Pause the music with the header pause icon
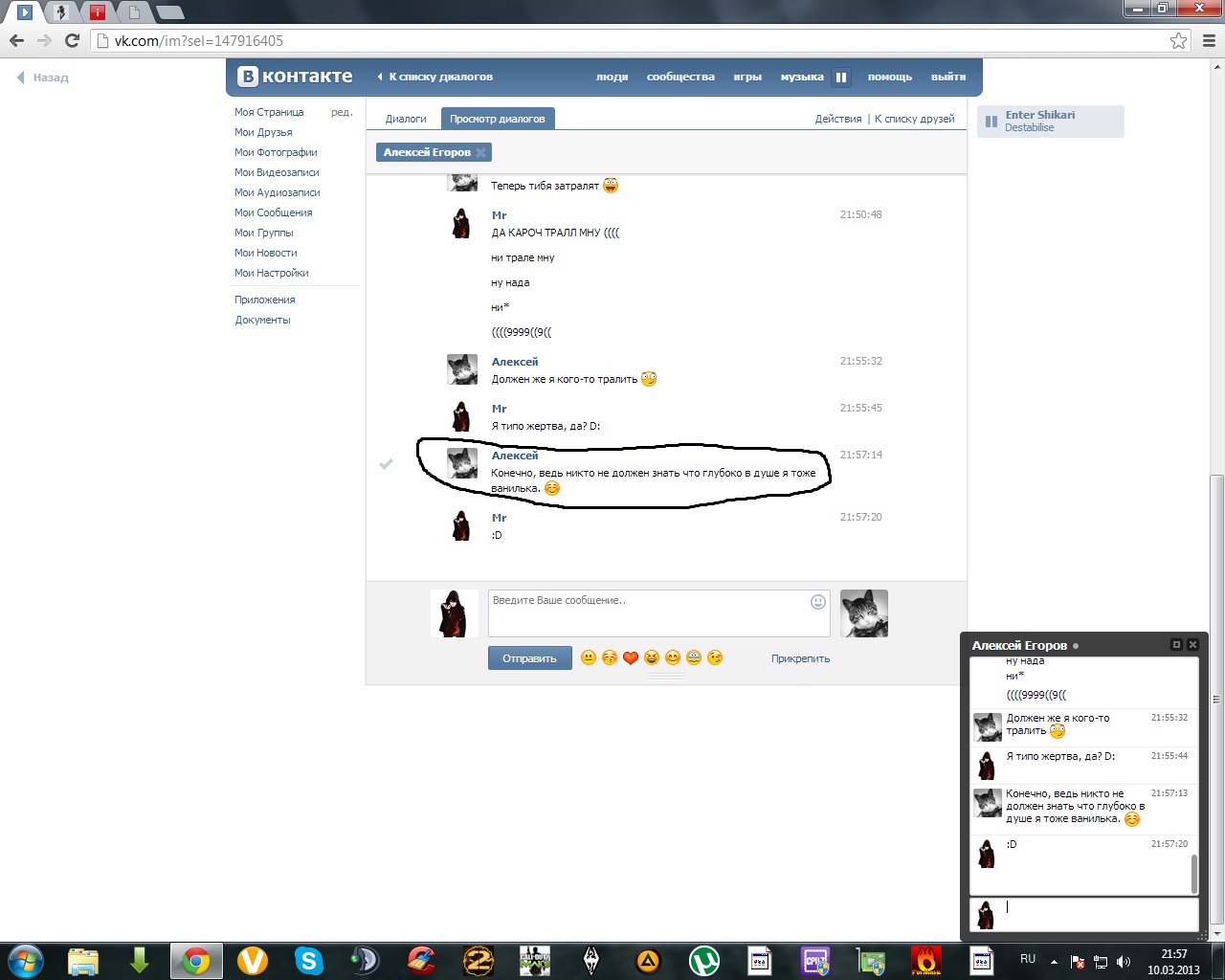The image size is (1225, 980). (841, 78)
